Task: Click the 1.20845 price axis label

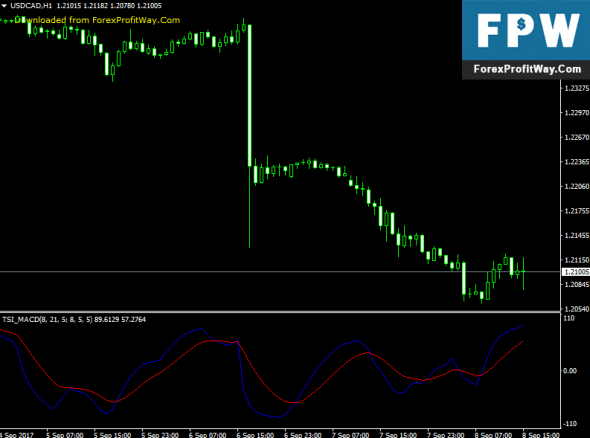Action: coord(576,284)
